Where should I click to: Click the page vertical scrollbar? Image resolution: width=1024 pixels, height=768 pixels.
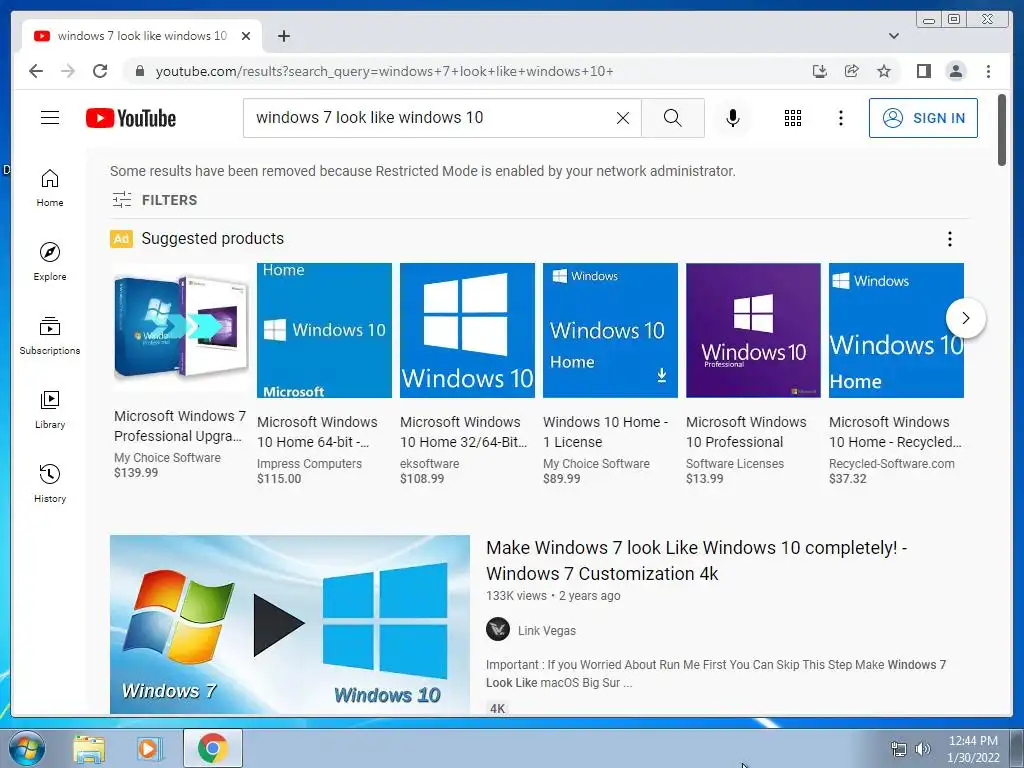pyautogui.click(x=1002, y=131)
